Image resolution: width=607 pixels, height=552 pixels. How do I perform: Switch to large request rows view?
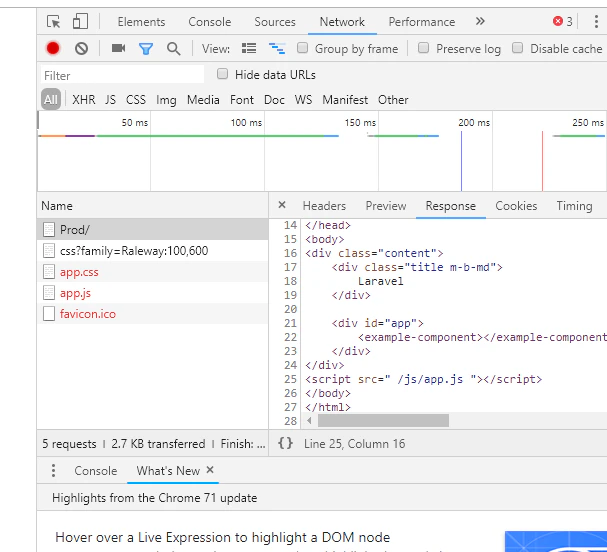[x=249, y=48]
